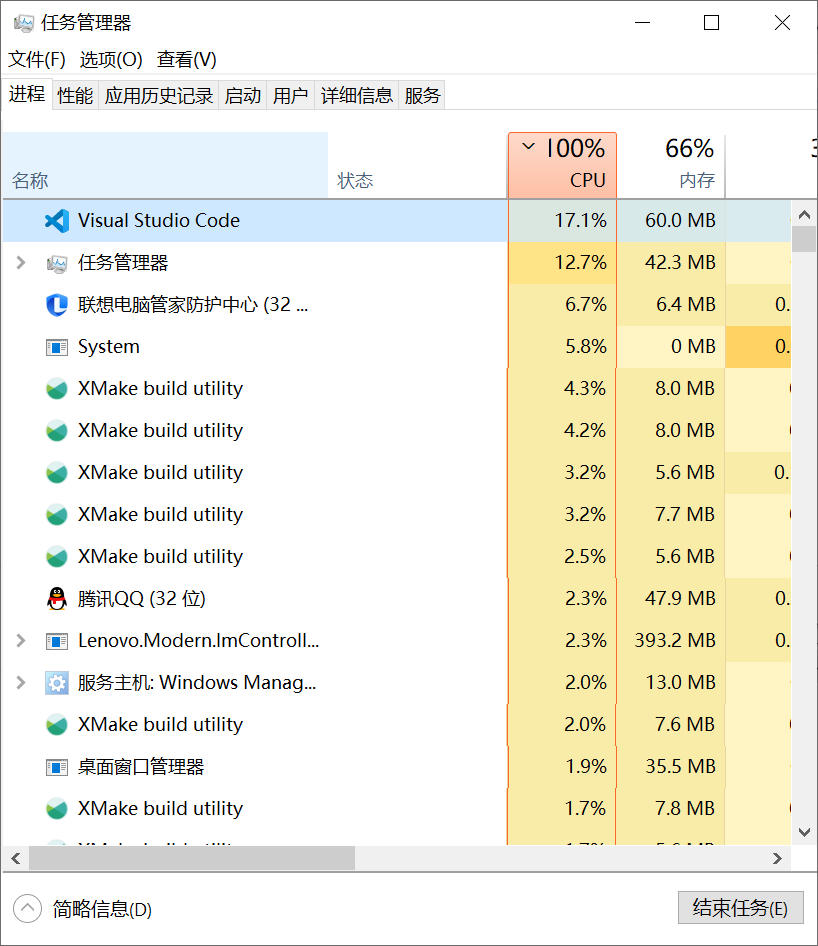Open the 查看(V) menu
Image resolution: width=818 pixels, height=946 pixels.
pyautogui.click(x=186, y=60)
